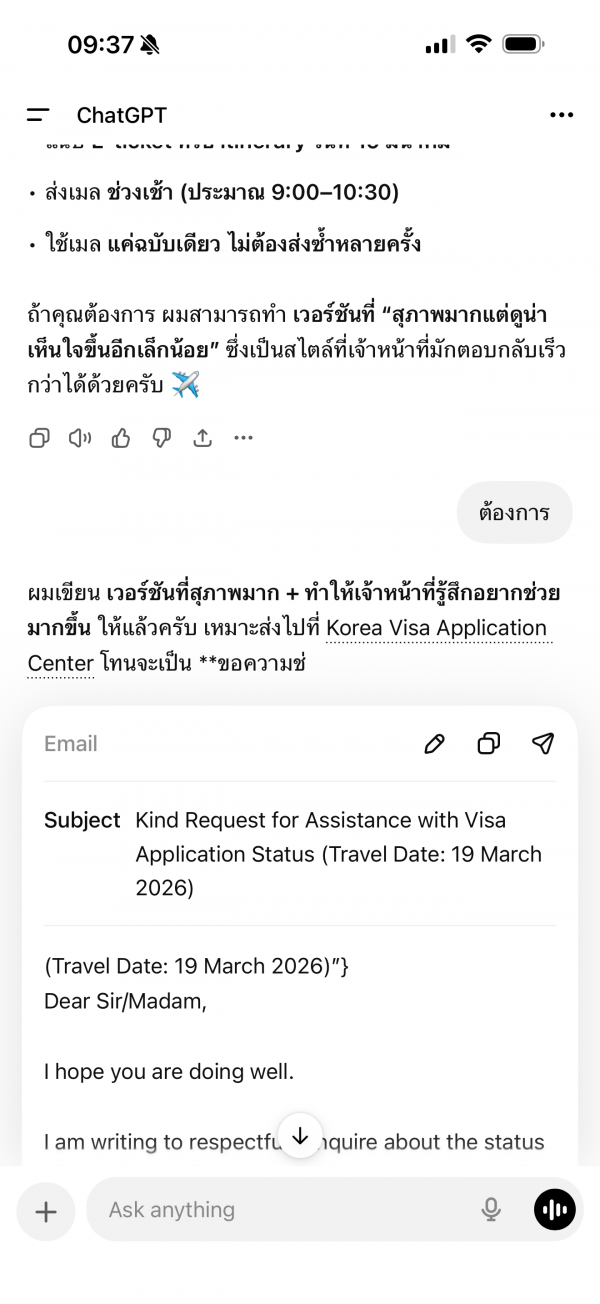Send the email draft via paper plane icon
This screenshot has width=600, height=1304.
[543, 743]
